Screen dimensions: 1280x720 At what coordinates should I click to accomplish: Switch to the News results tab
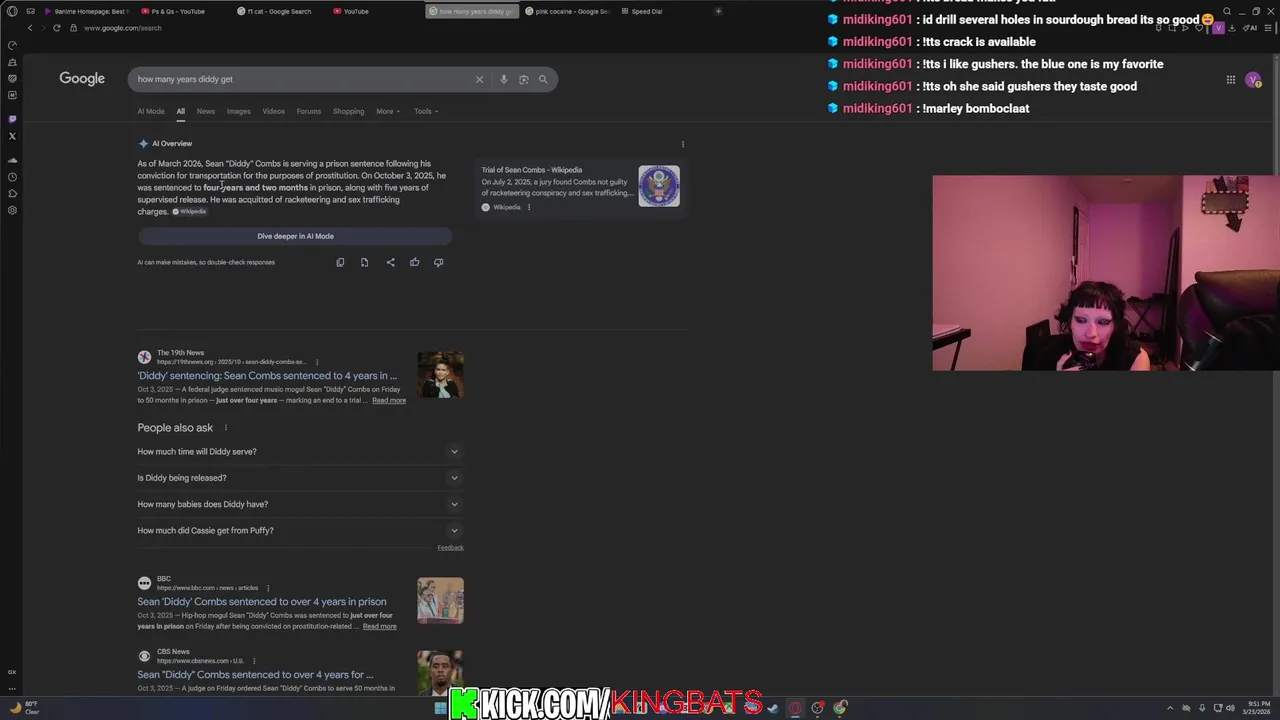coord(206,111)
